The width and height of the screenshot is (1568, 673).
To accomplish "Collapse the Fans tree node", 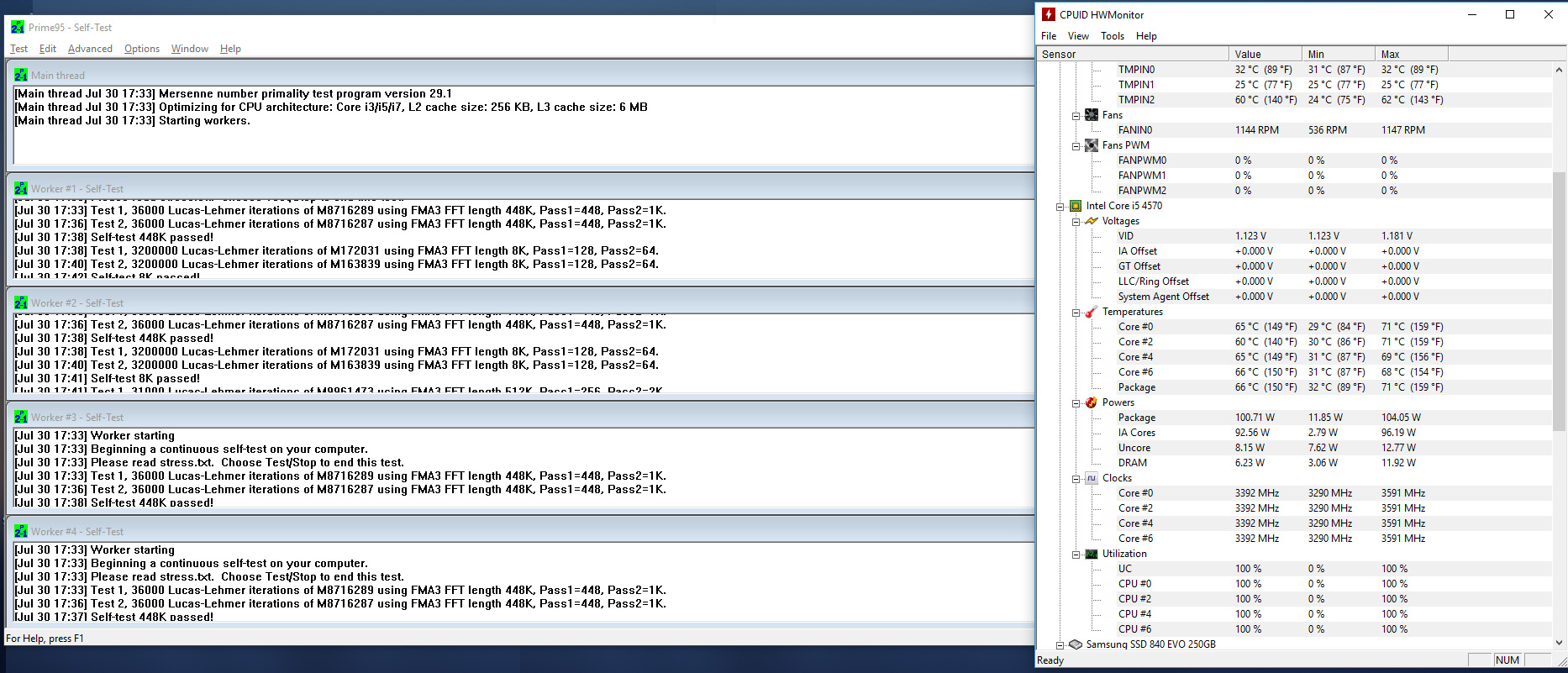I will [1076, 116].
